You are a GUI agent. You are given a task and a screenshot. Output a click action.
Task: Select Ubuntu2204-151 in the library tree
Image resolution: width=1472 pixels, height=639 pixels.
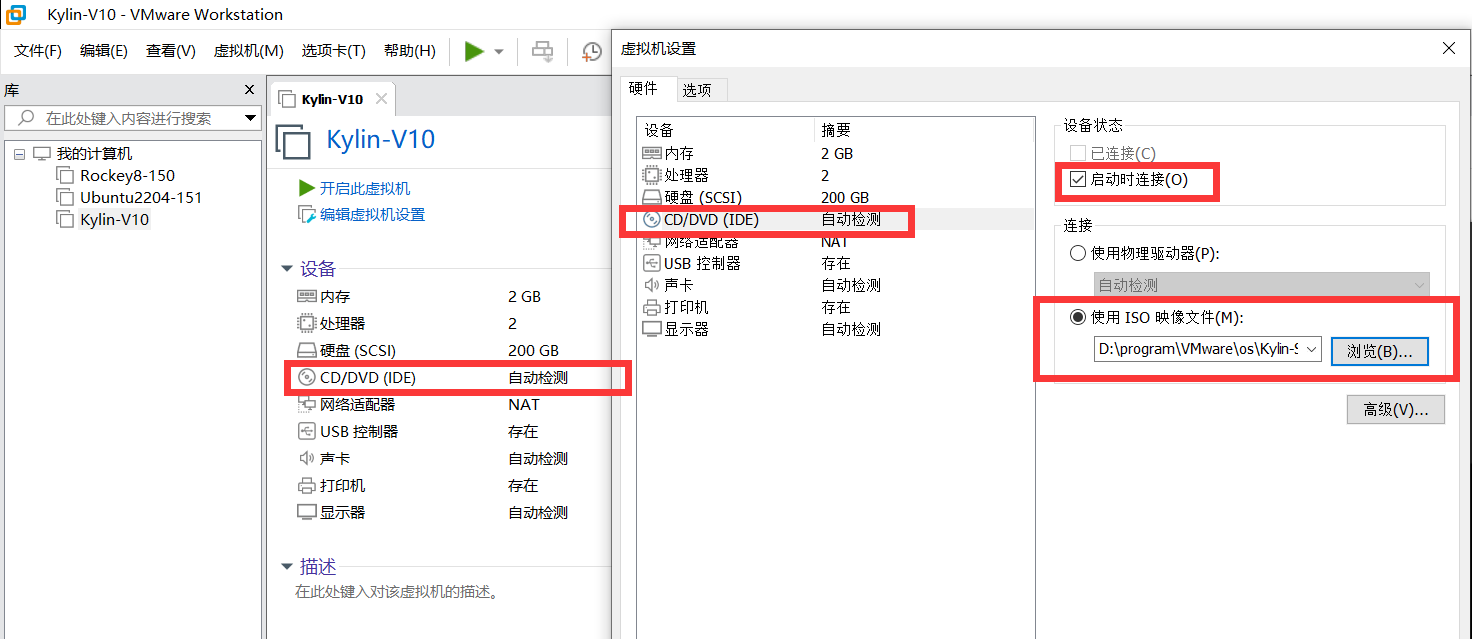(141, 198)
